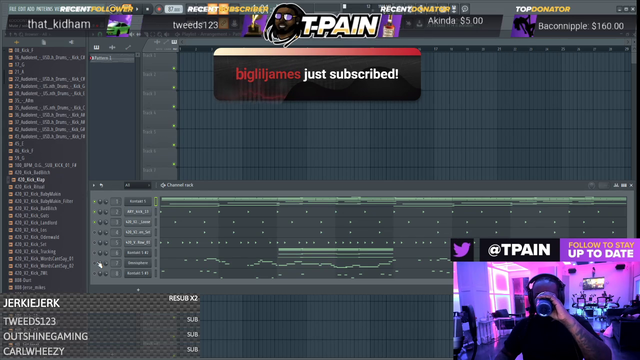Mute playlist Track 4 via green dot
640x360 pixels.
pyautogui.click(x=174, y=126)
